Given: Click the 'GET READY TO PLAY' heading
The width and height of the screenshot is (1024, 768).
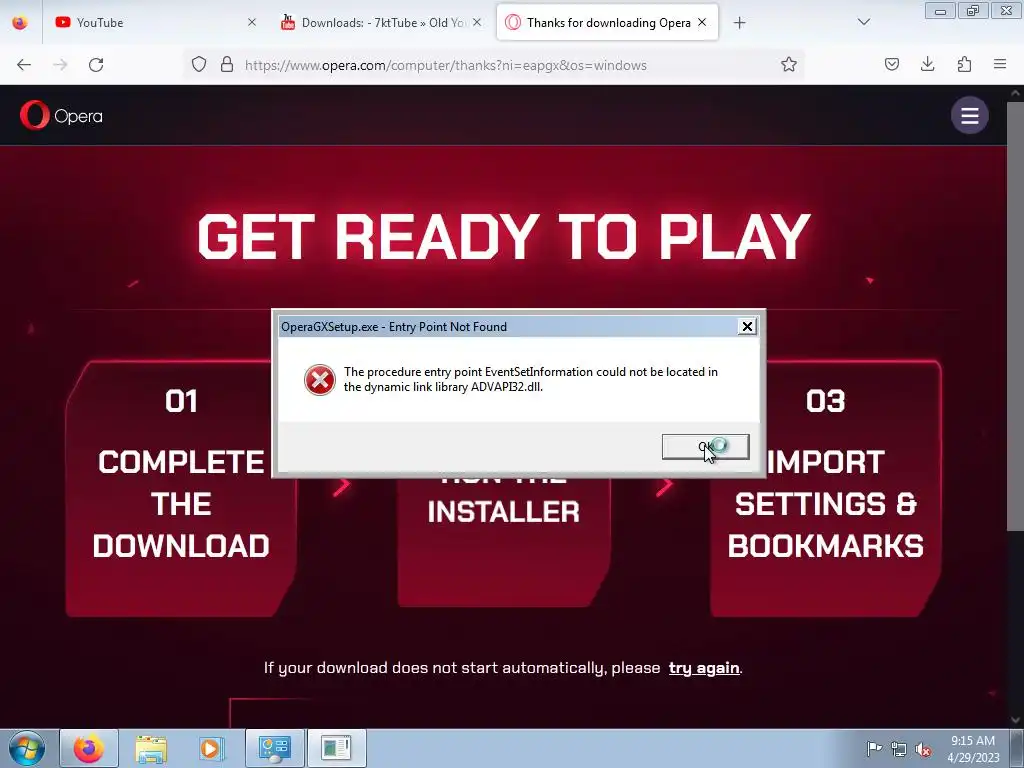Looking at the screenshot, I should [504, 237].
